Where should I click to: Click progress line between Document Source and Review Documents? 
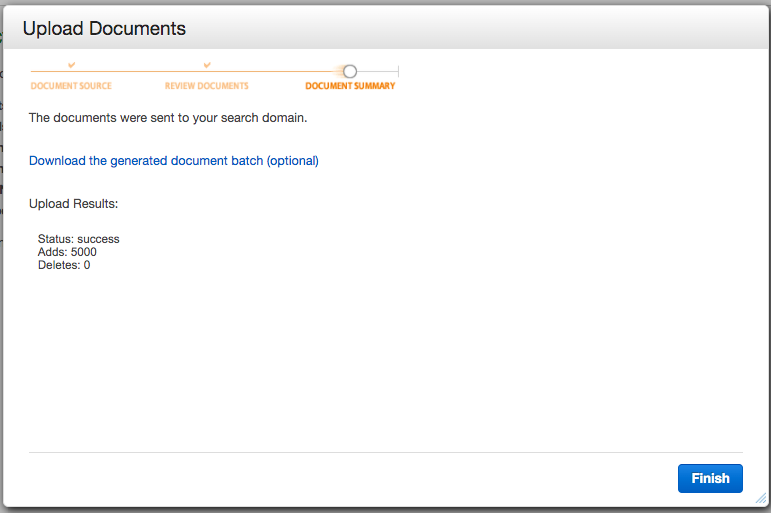[x=139, y=71]
